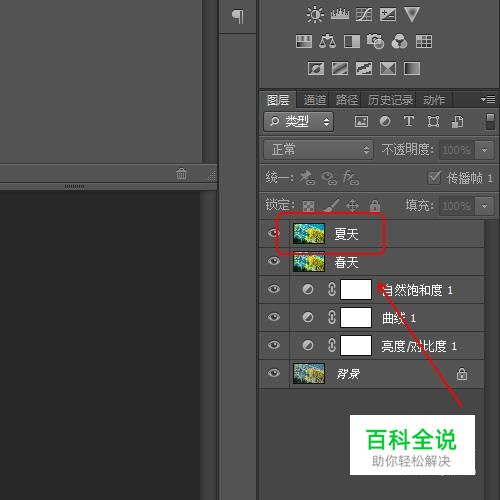The height and width of the screenshot is (500, 500).
Task: Add an Exposure adjustment
Action: (x=388, y=15)
